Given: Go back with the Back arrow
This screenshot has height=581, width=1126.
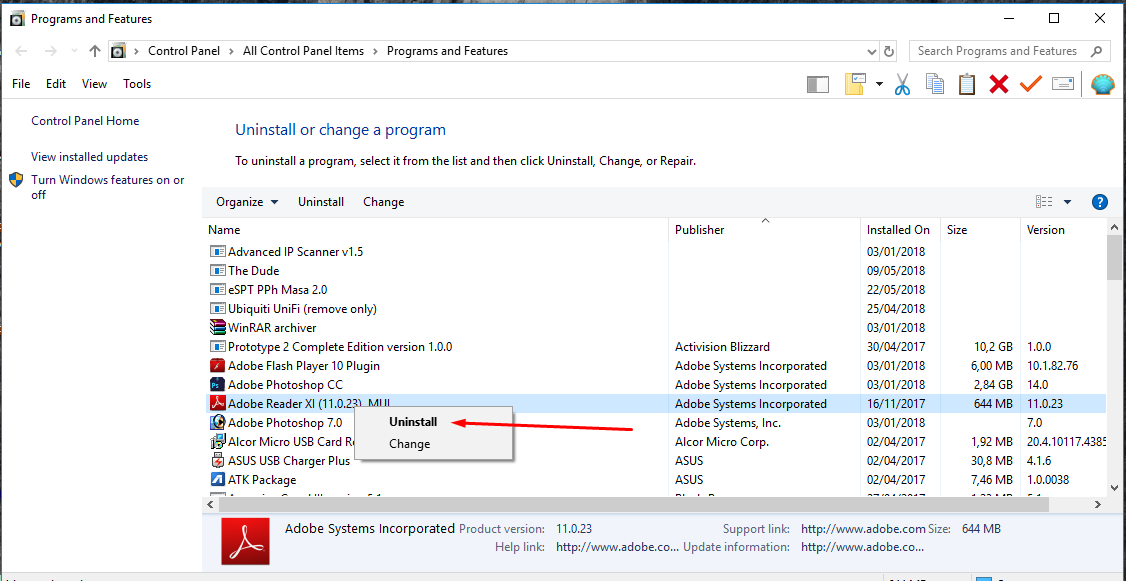Looking at the screenshot, I should point(21,51).
